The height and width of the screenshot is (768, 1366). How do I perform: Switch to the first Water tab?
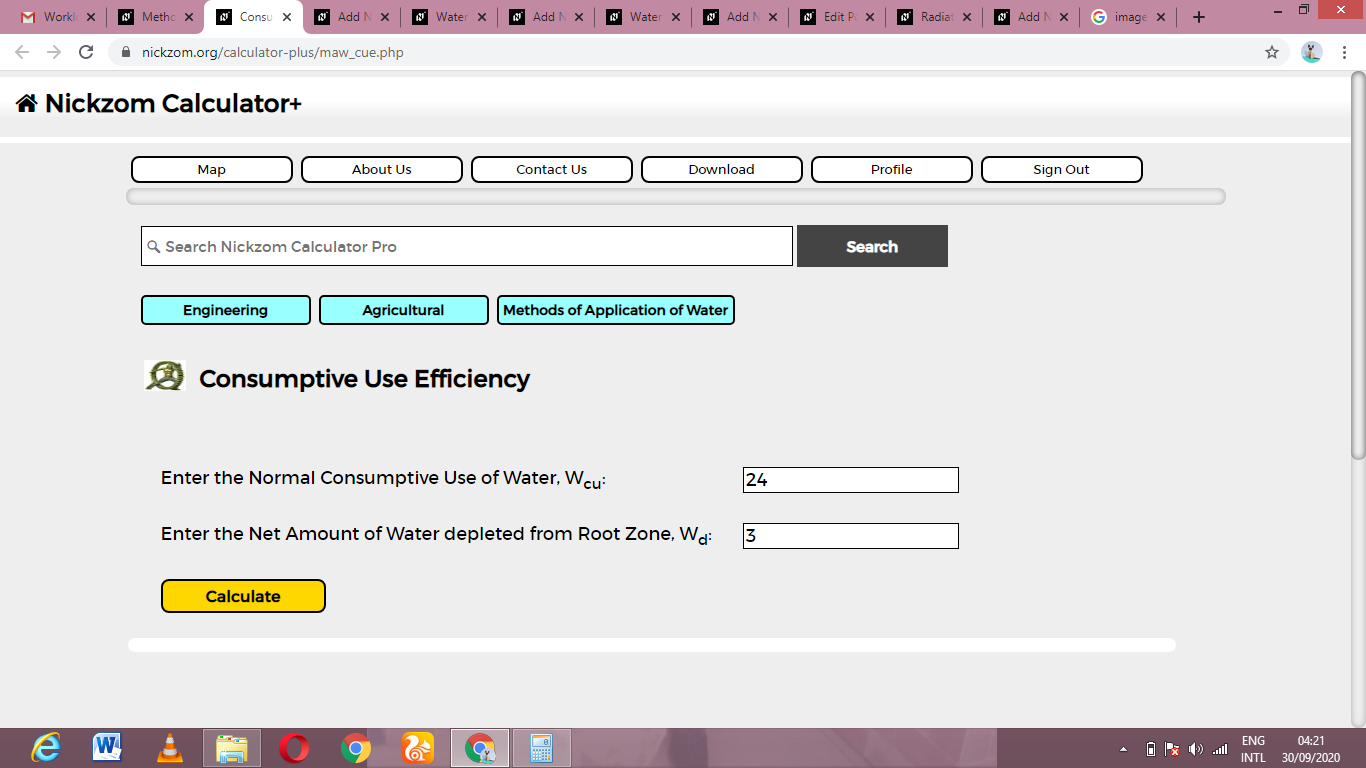point(446,17)
